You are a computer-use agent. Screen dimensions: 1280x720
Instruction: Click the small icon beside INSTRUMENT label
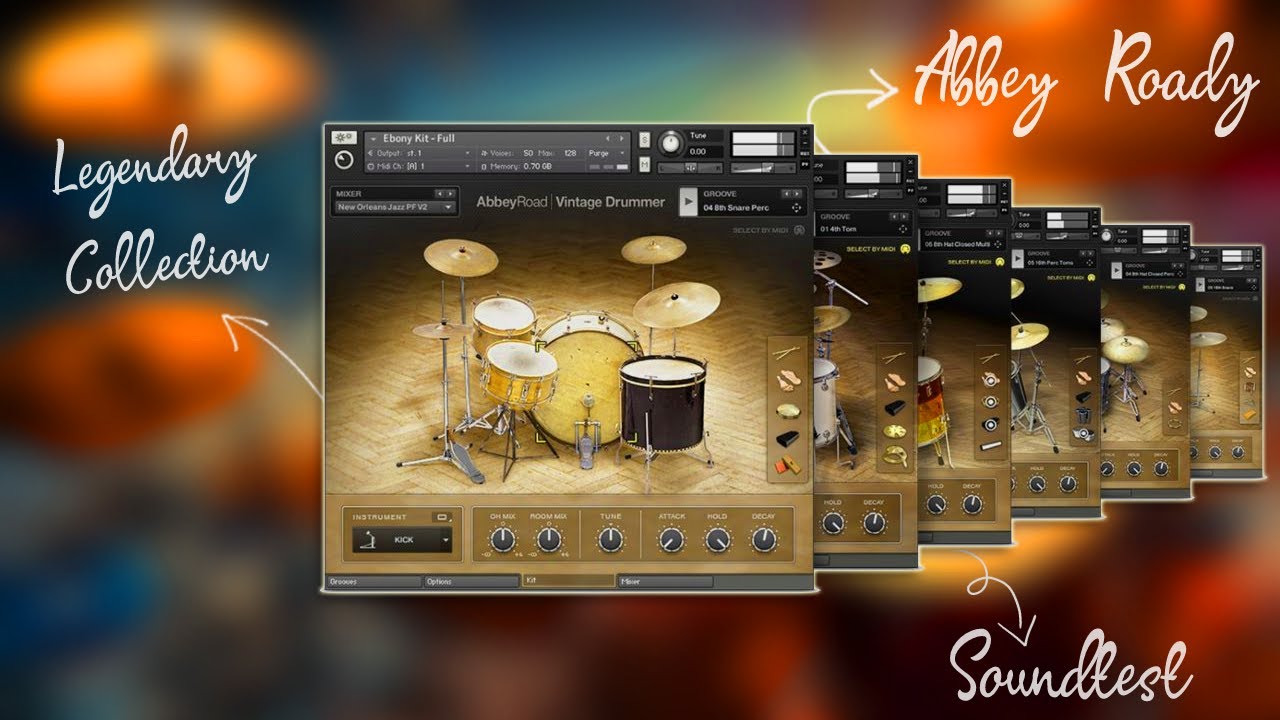[x=443, y=517]
